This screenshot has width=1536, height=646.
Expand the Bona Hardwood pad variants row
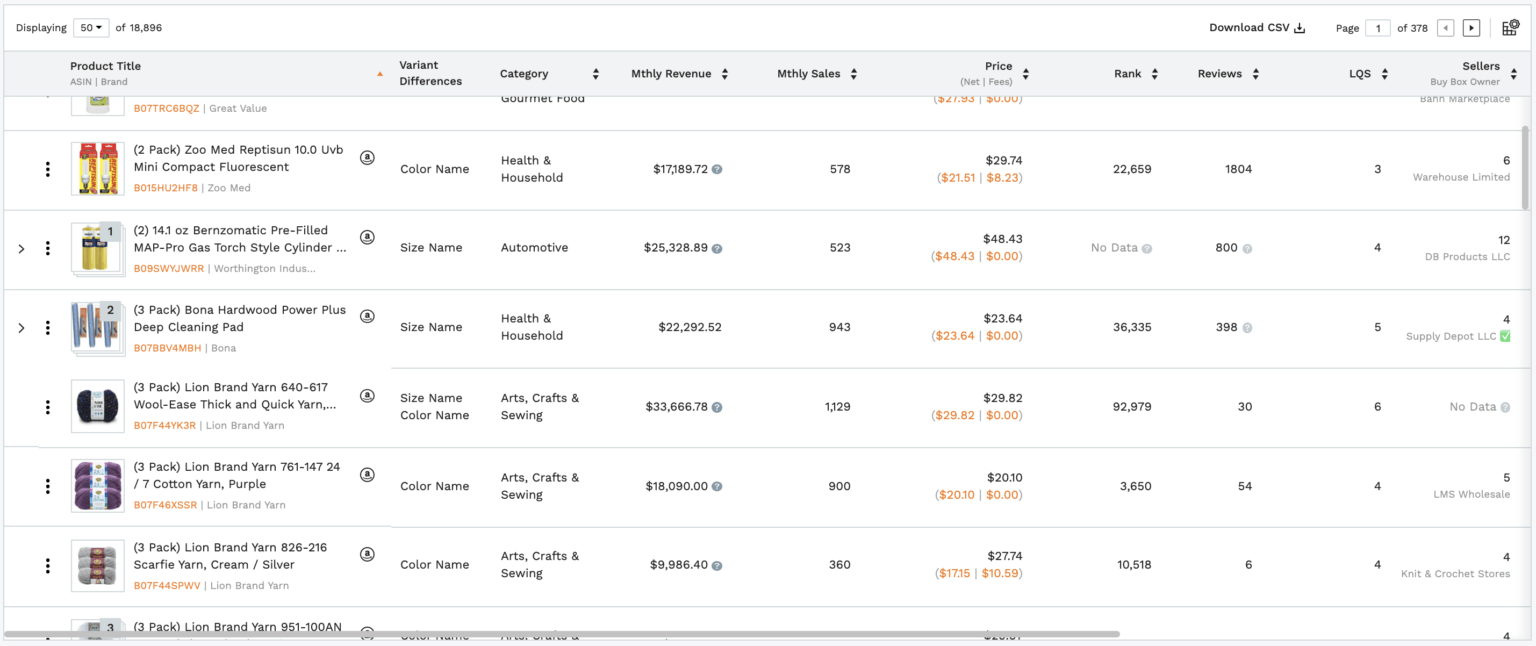[x=21, y=328]
